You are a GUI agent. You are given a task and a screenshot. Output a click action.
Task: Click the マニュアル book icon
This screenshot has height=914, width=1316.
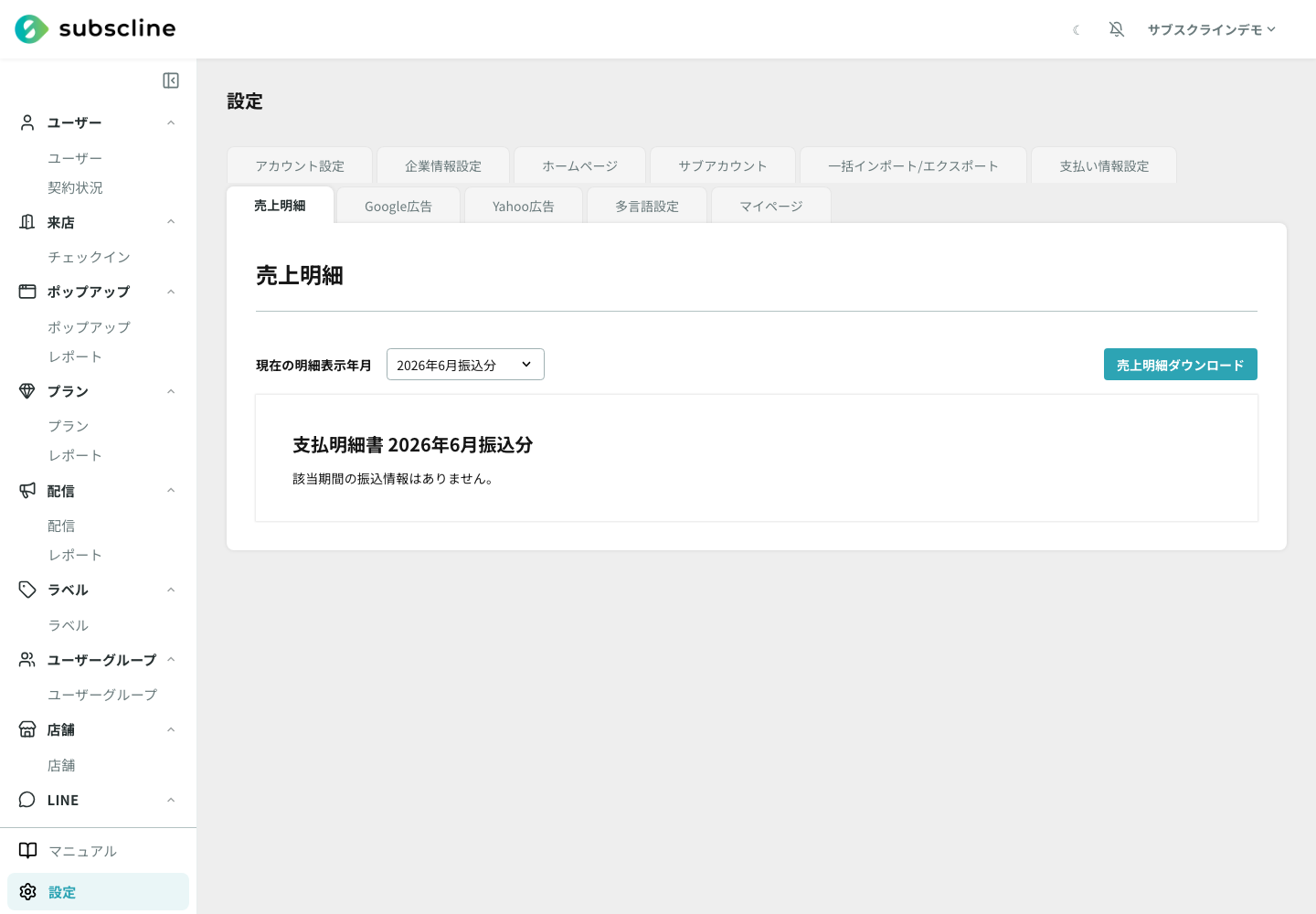point(28,851)
